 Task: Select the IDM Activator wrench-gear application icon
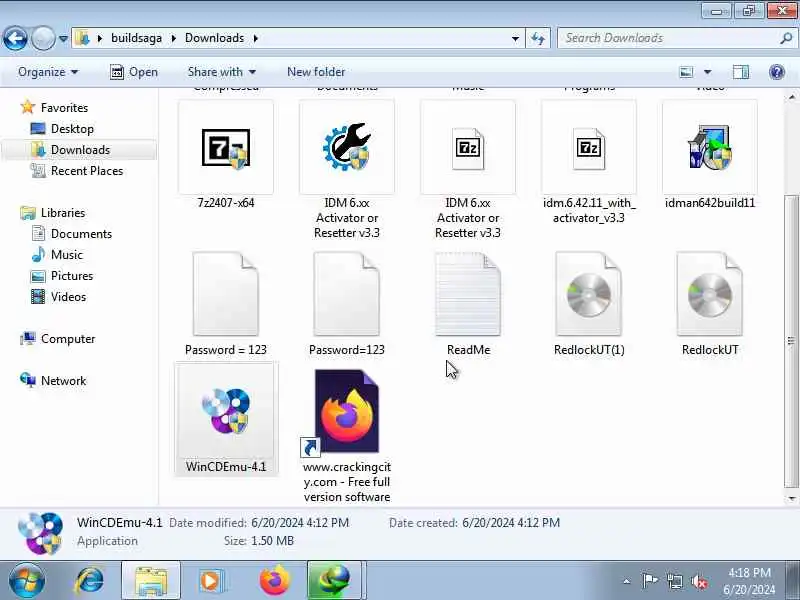(x=346, y=147)
